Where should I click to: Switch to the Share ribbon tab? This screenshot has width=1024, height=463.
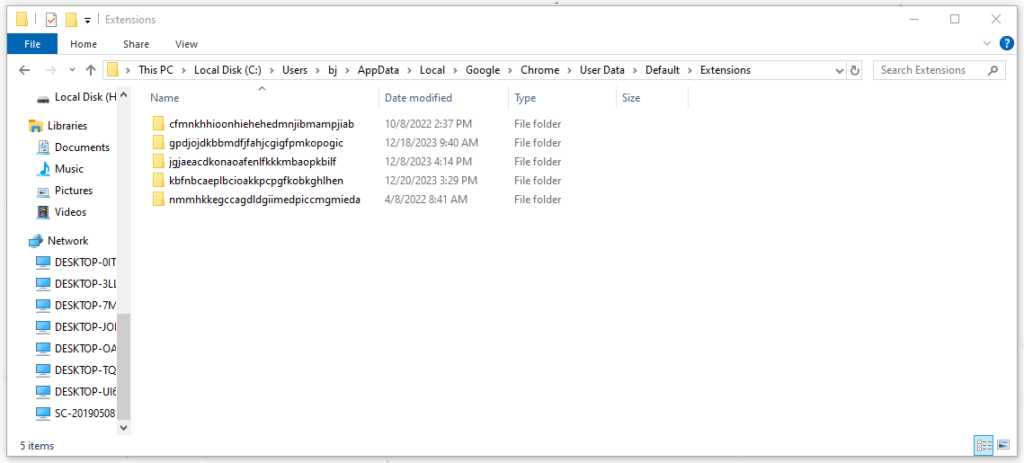136,44
